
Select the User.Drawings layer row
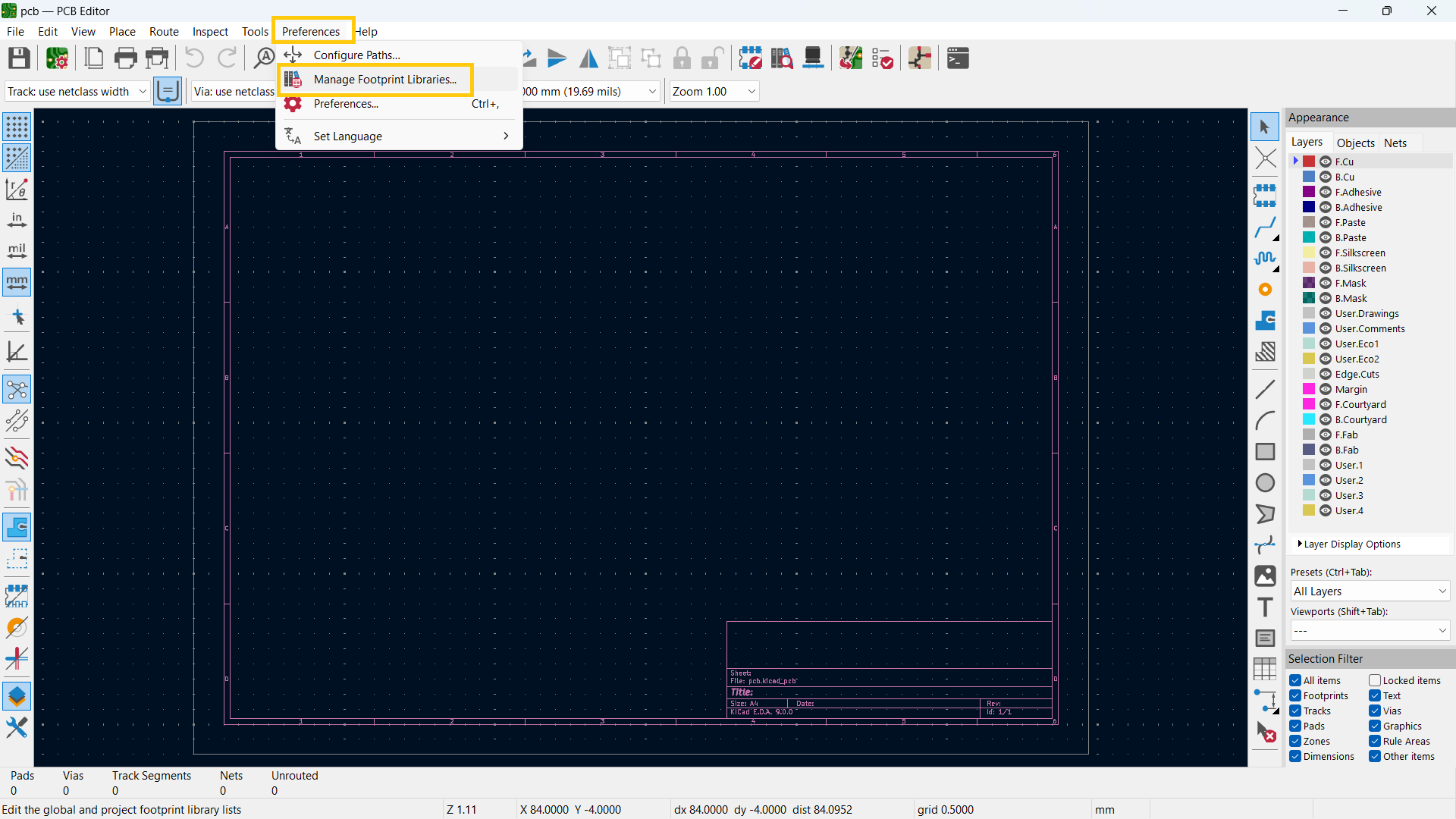click(1370, 313)
